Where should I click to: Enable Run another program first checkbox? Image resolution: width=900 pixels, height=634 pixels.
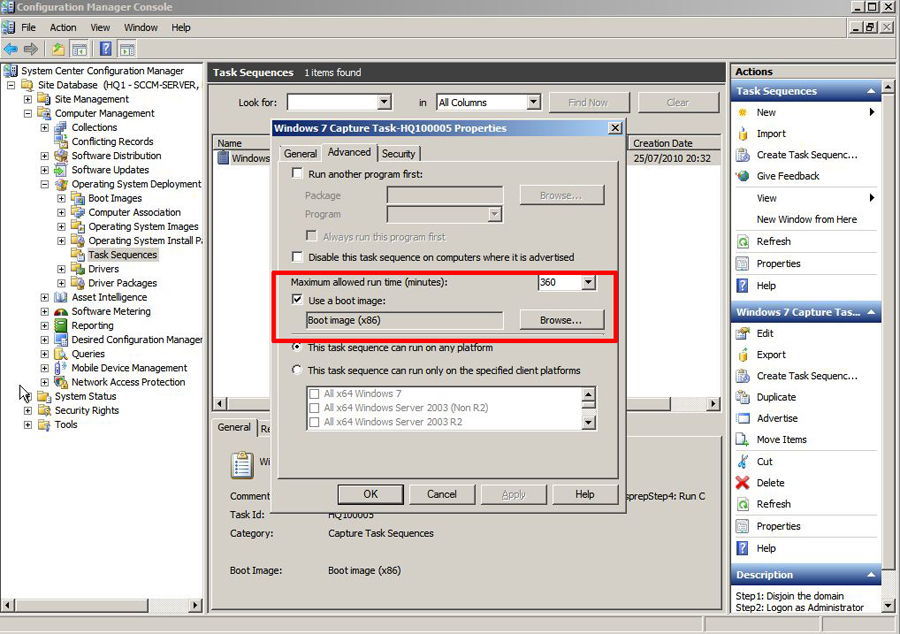pos(297,173)
